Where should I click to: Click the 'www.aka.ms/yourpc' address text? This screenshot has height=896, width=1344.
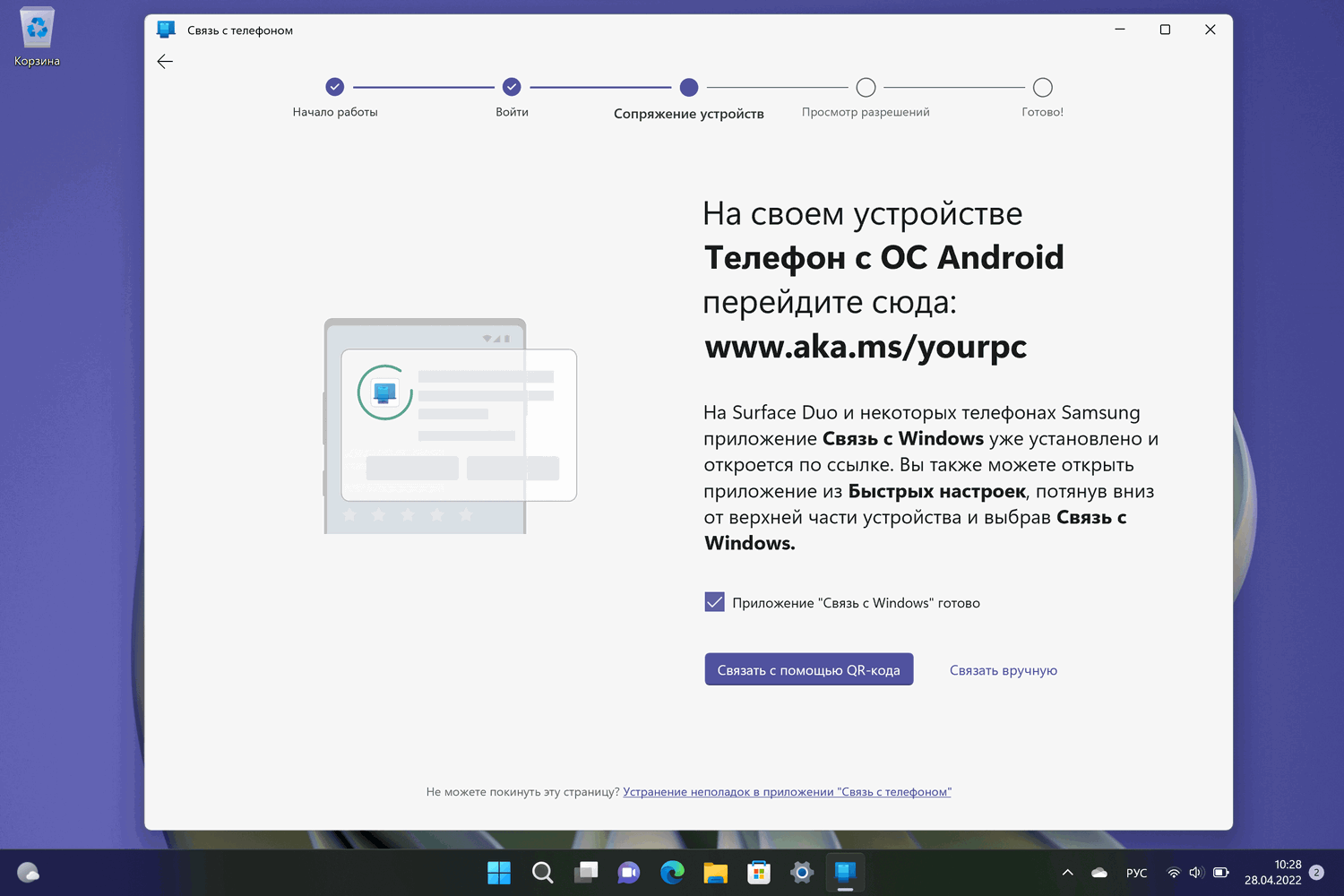point(866,347)
